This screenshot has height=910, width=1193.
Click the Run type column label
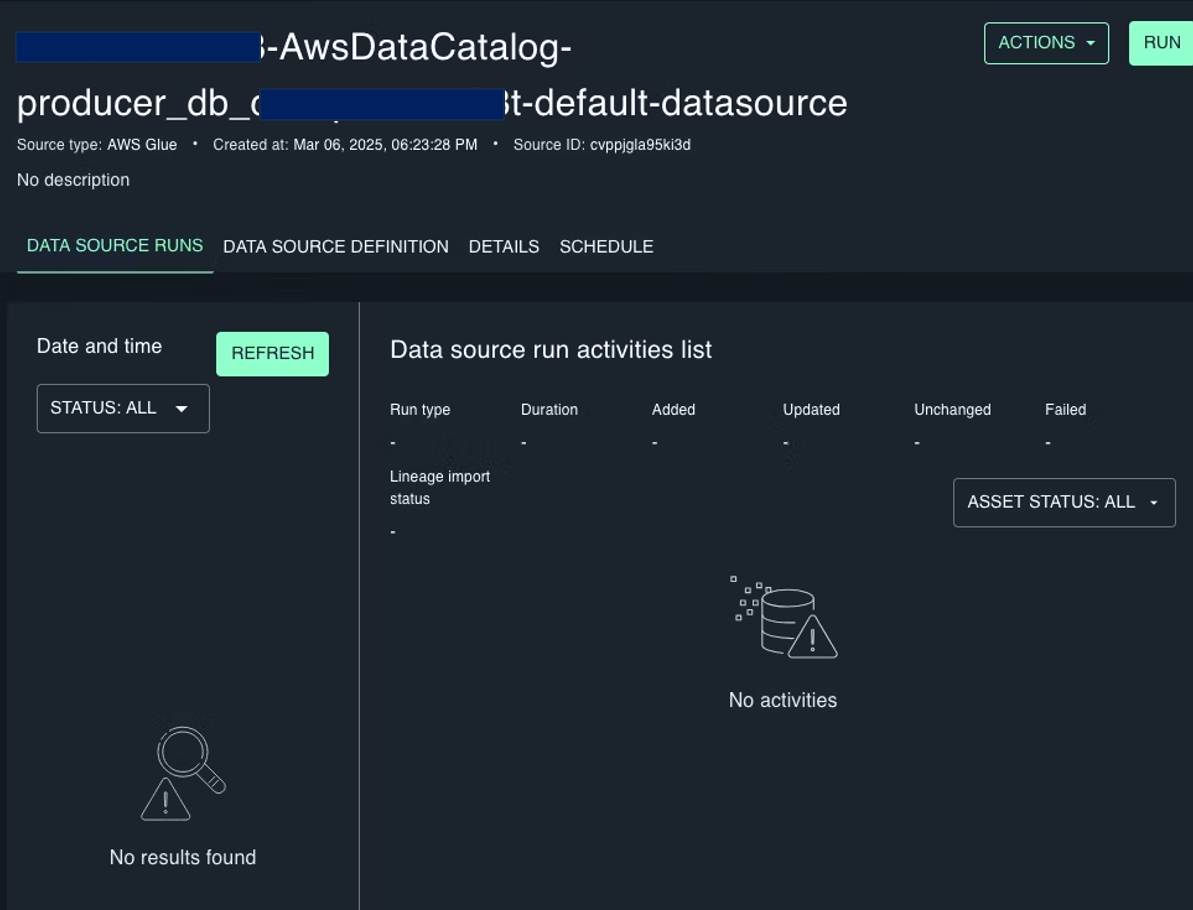(420, 409)
